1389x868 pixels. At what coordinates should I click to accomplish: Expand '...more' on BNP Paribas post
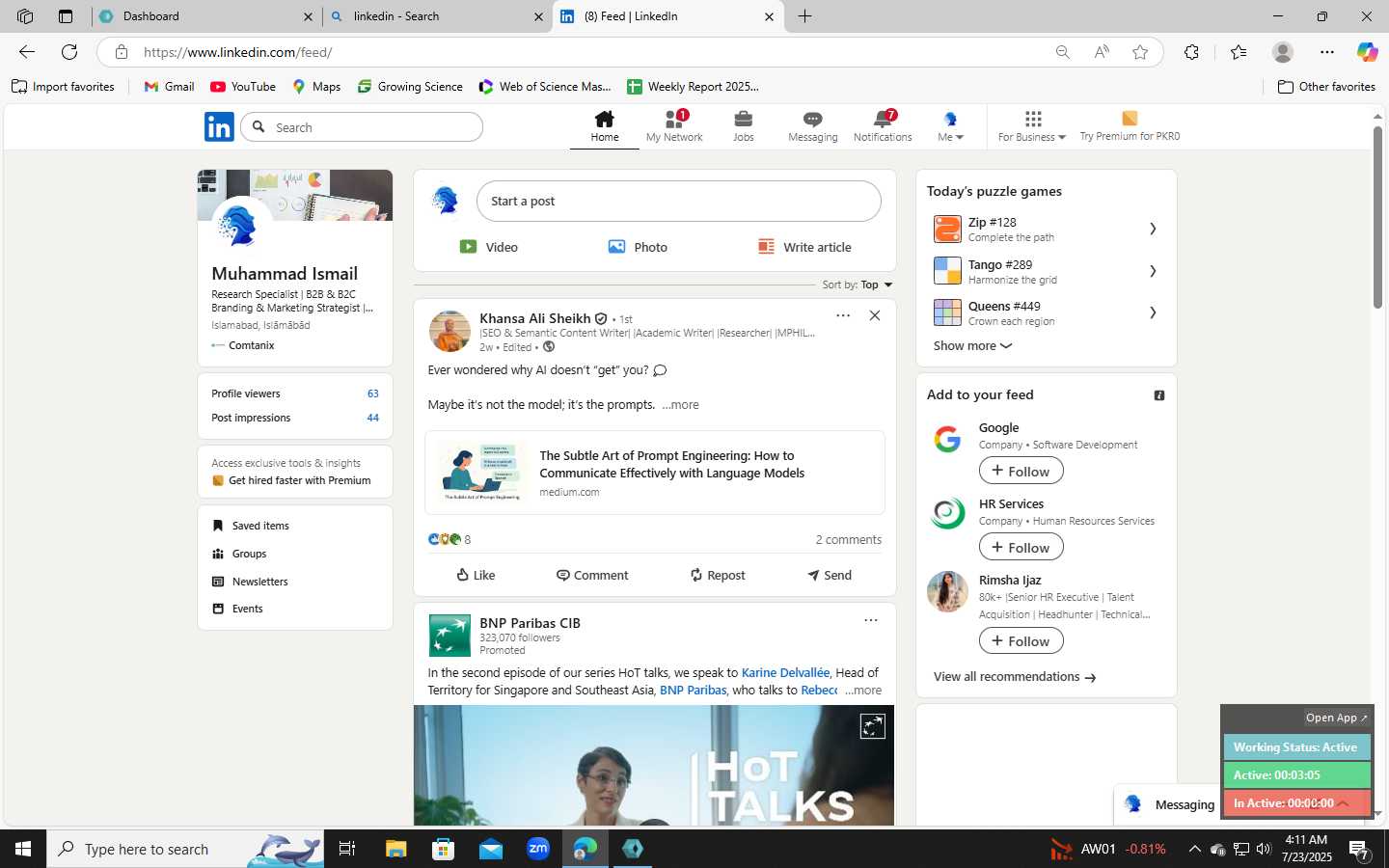pos(863,691)
